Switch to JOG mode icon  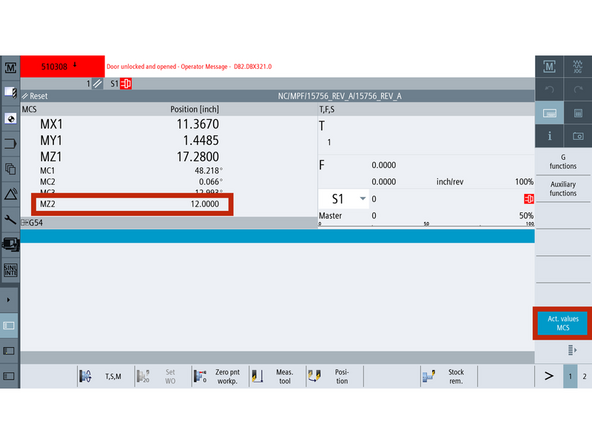578,67
